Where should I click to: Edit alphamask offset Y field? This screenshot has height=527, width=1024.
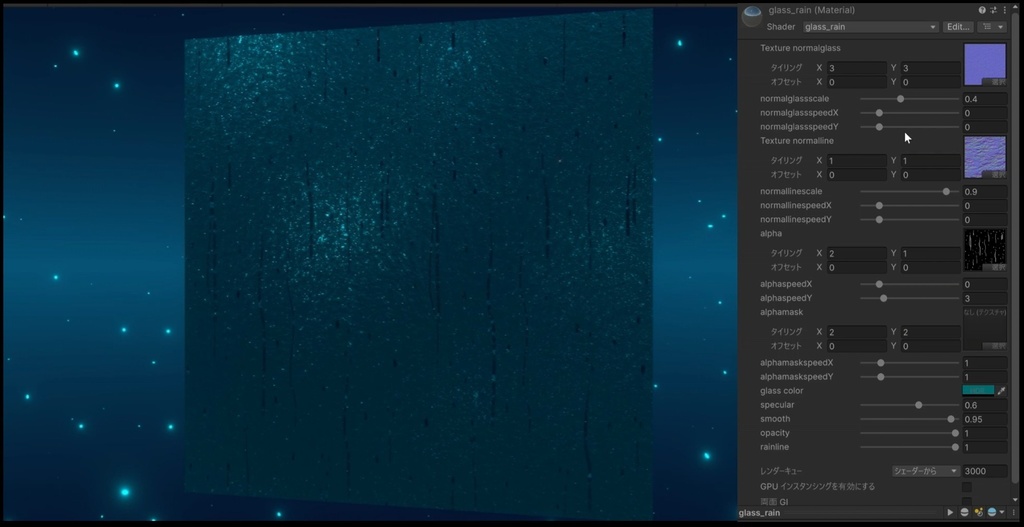click(x=930, y=346)
